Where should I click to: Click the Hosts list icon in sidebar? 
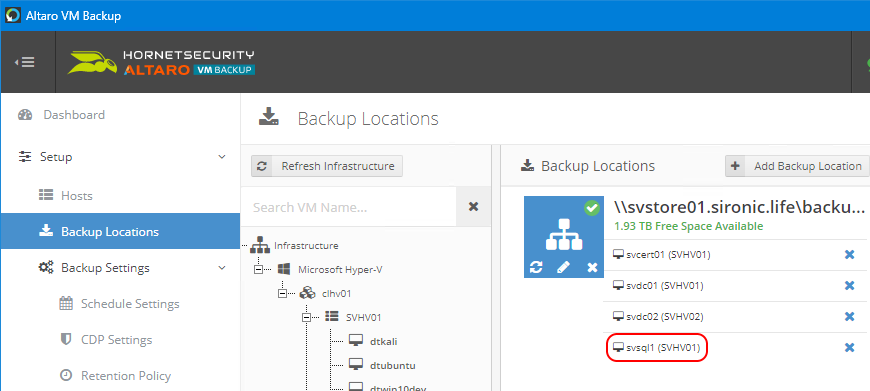pyautogui.click(x=45, y=195)
